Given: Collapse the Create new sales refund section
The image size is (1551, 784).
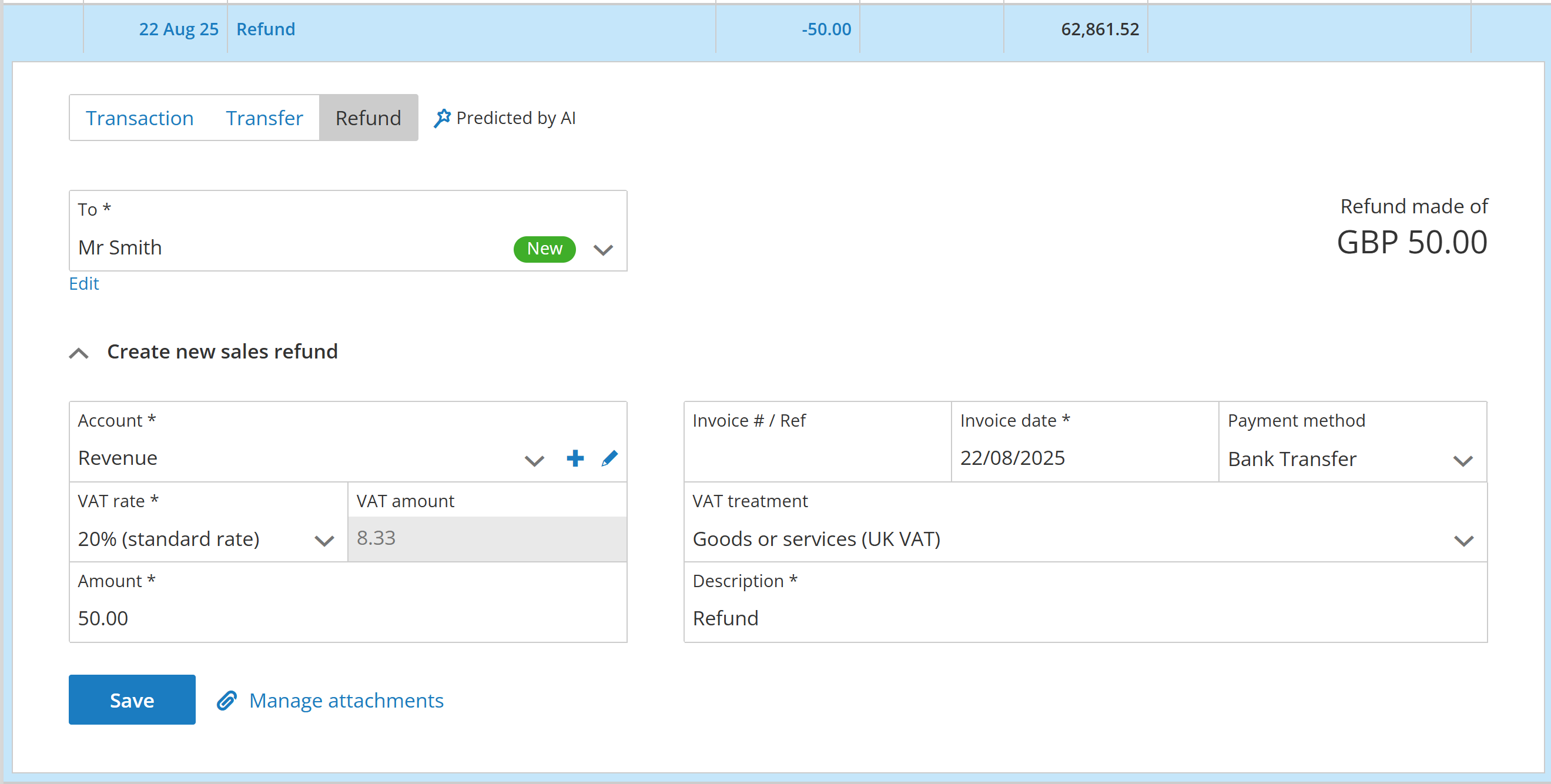Looking at the screenshot, I should tap(79, 353).
